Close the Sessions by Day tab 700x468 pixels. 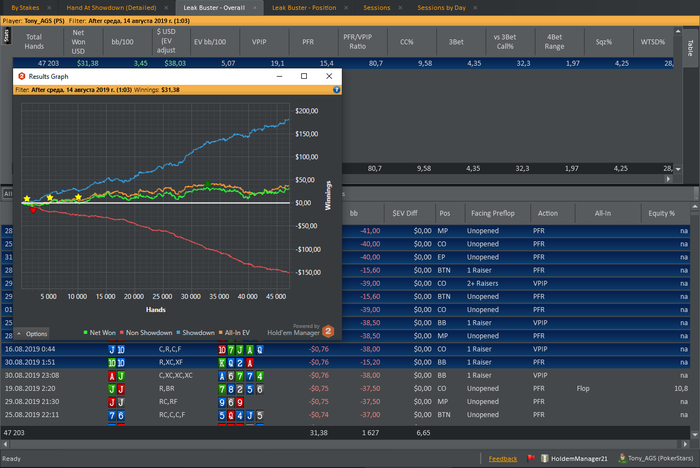tap(475, 8)
